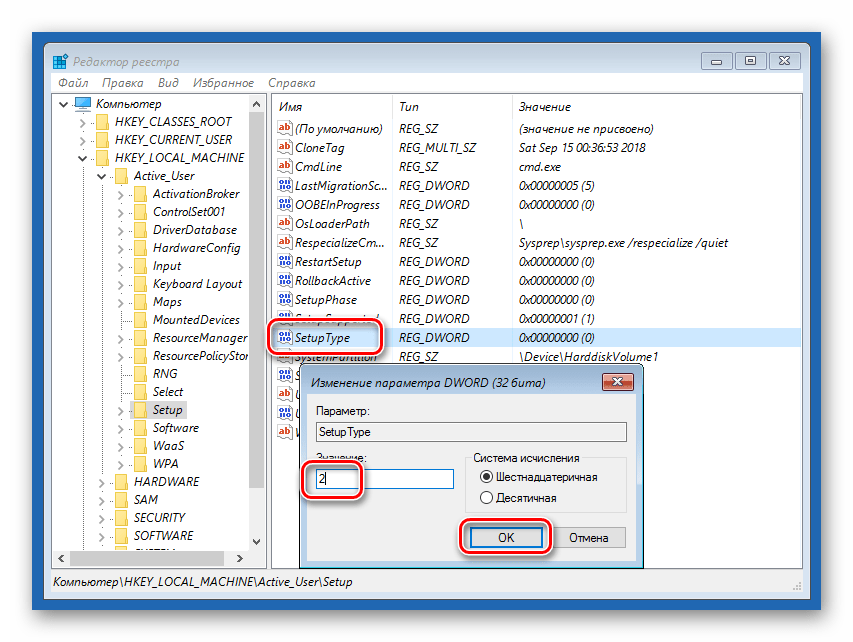
Task: Collapse the HKEY_LOCAL_MACHINE tree node
Action: 82,158
